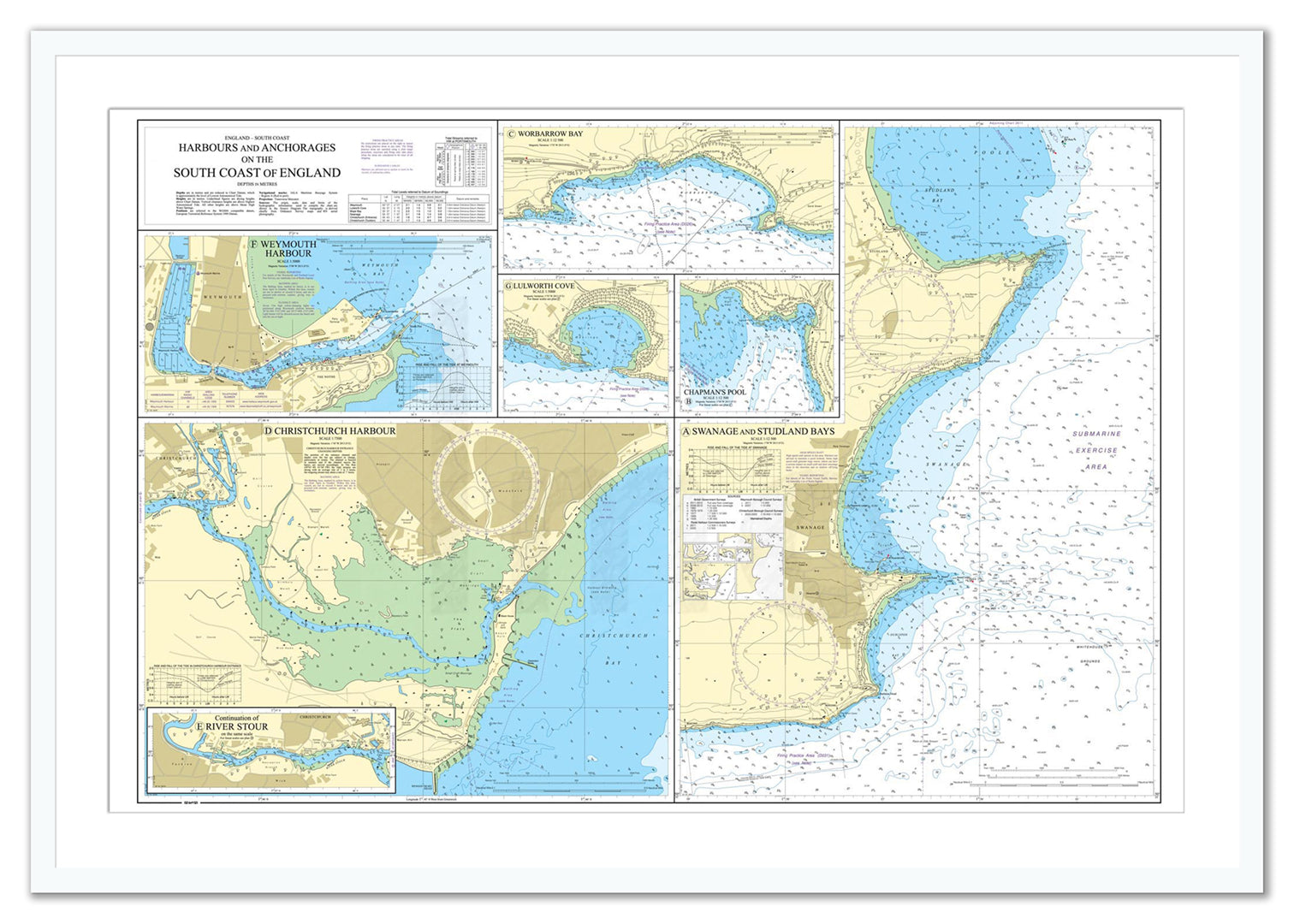
Task: Select the 'Weymouth Harbour' panel title
Action: click(288, 249)
